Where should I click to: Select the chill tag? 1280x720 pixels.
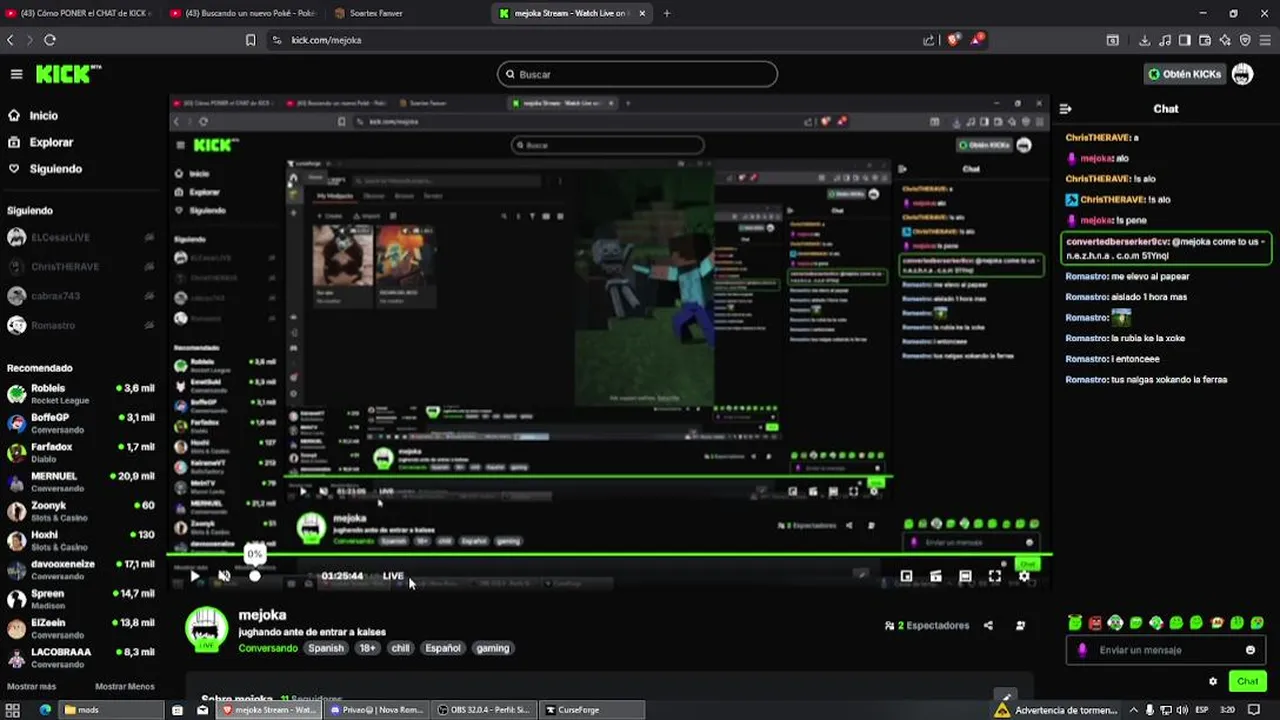[x=400, y=648]
